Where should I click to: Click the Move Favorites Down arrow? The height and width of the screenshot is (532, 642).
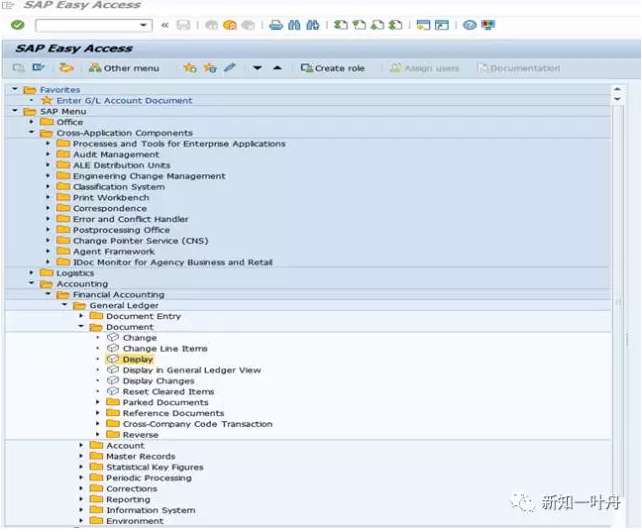pyautogui.click(x=257, y=68)
